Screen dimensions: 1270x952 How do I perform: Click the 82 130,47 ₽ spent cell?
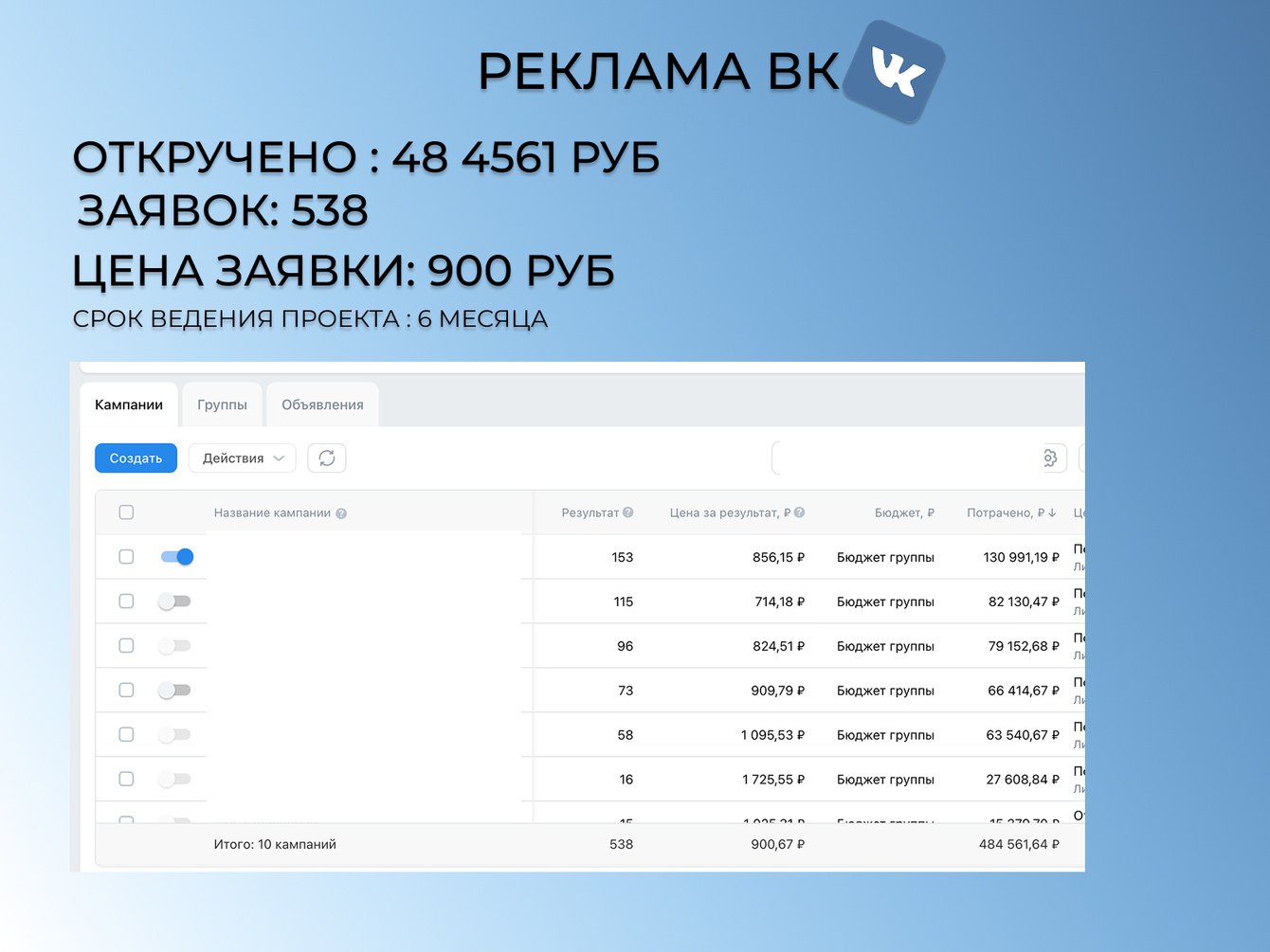(1025, 602)
